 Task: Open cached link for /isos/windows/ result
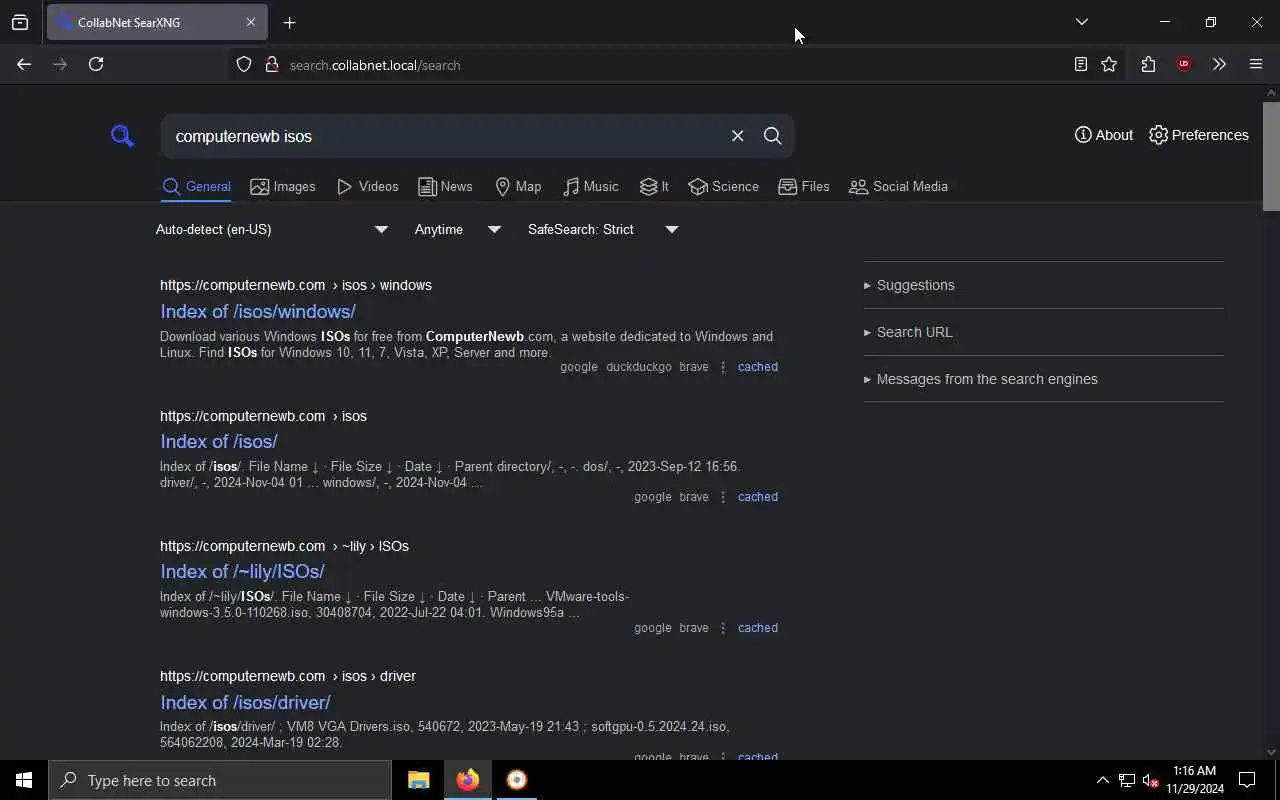(x=758, y=367)
